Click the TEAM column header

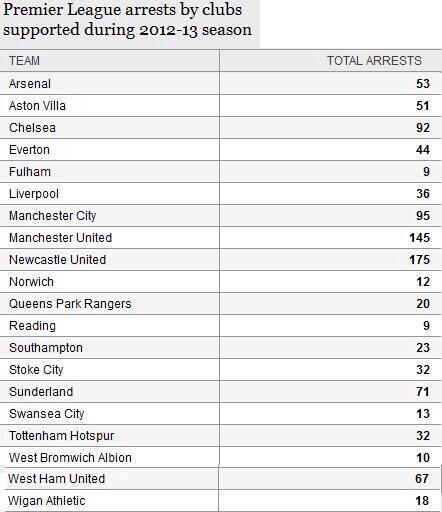coord(24,61)
